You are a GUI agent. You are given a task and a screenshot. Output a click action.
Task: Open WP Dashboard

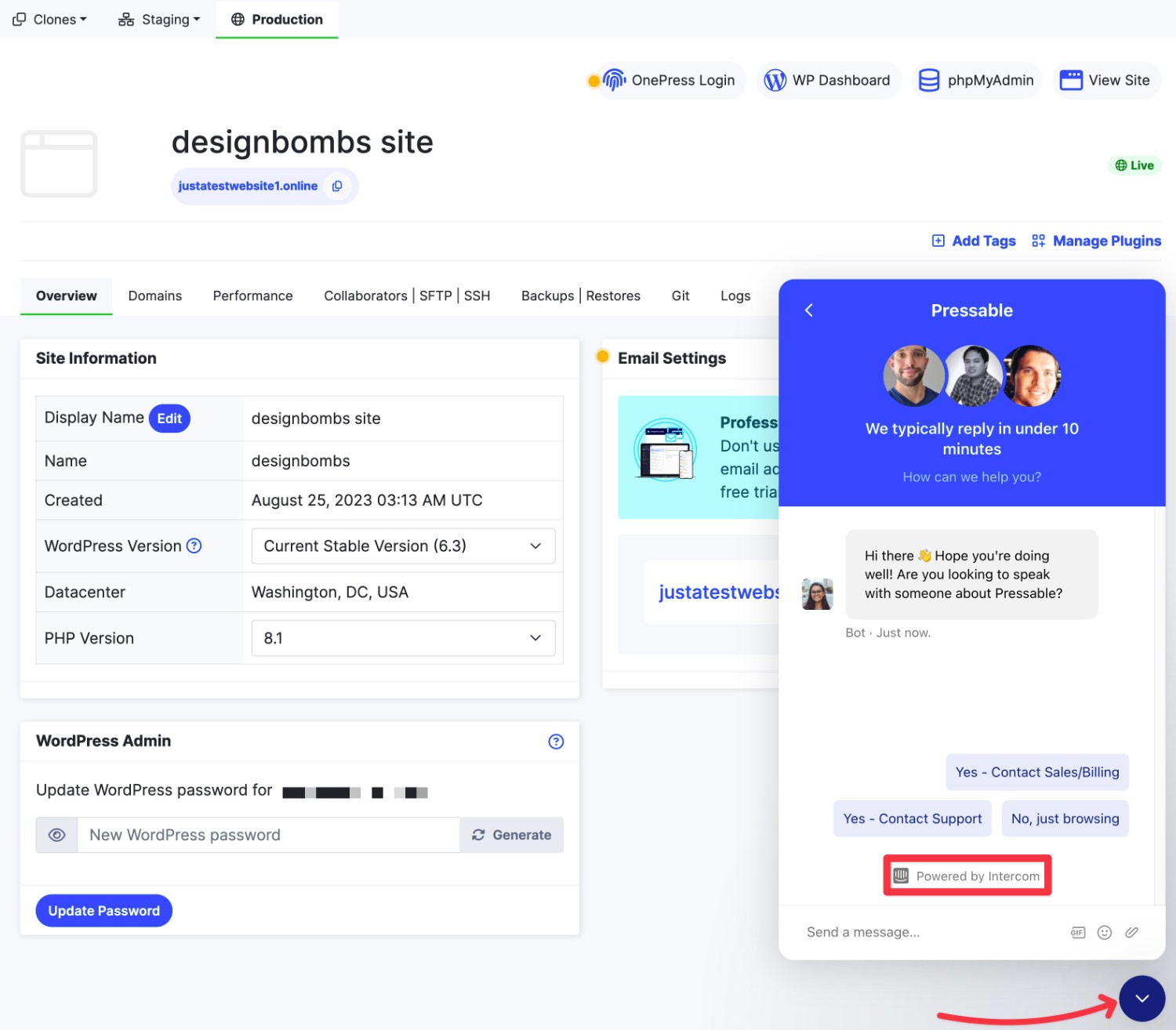pos(829,80)
